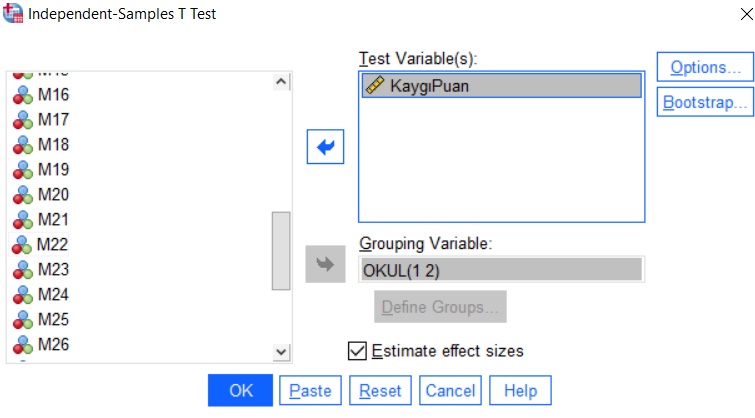
Task: Click the scale ruler icon for KaygıPuan
Action: pos(376,86)
